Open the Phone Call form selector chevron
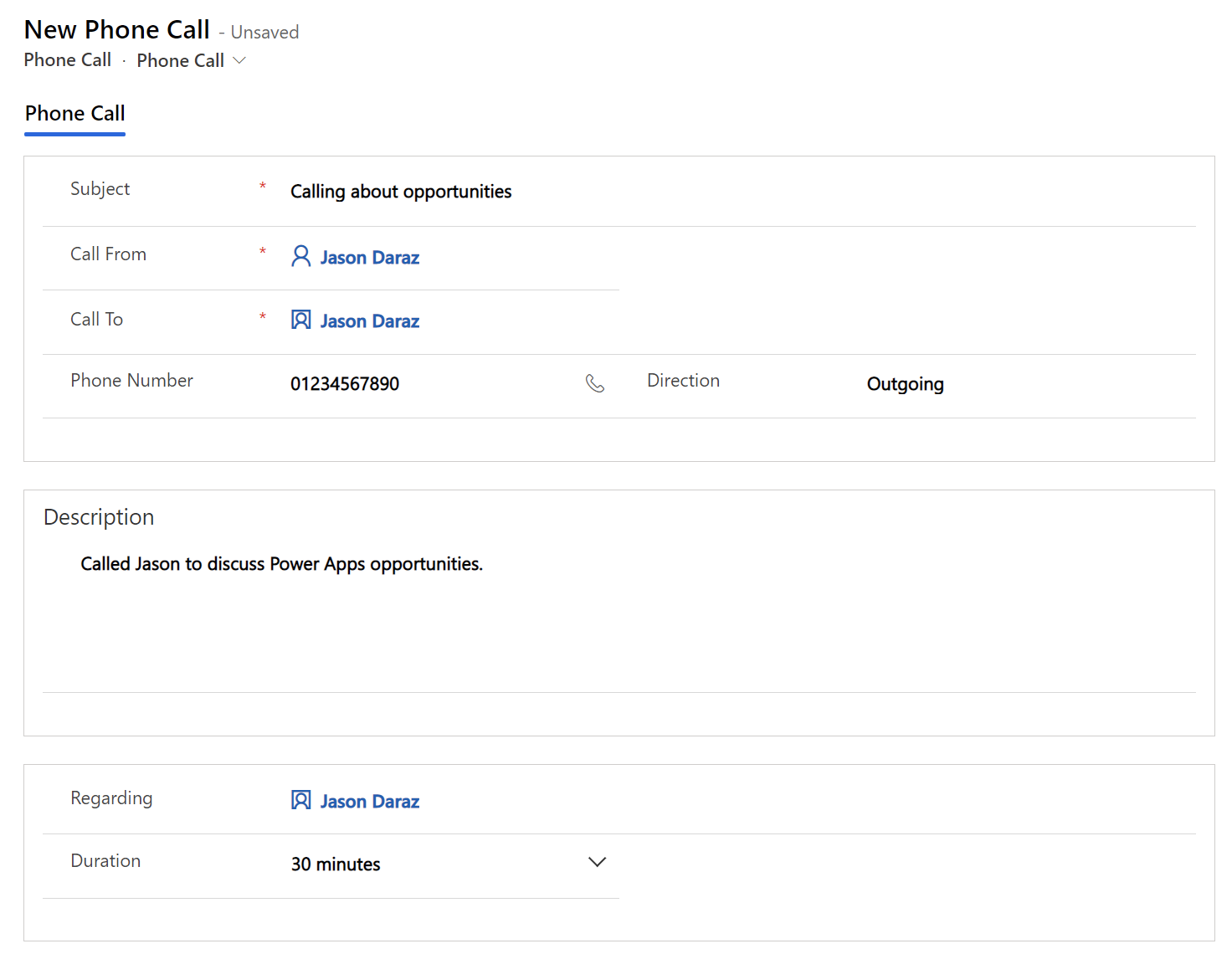 pos(239,60)
